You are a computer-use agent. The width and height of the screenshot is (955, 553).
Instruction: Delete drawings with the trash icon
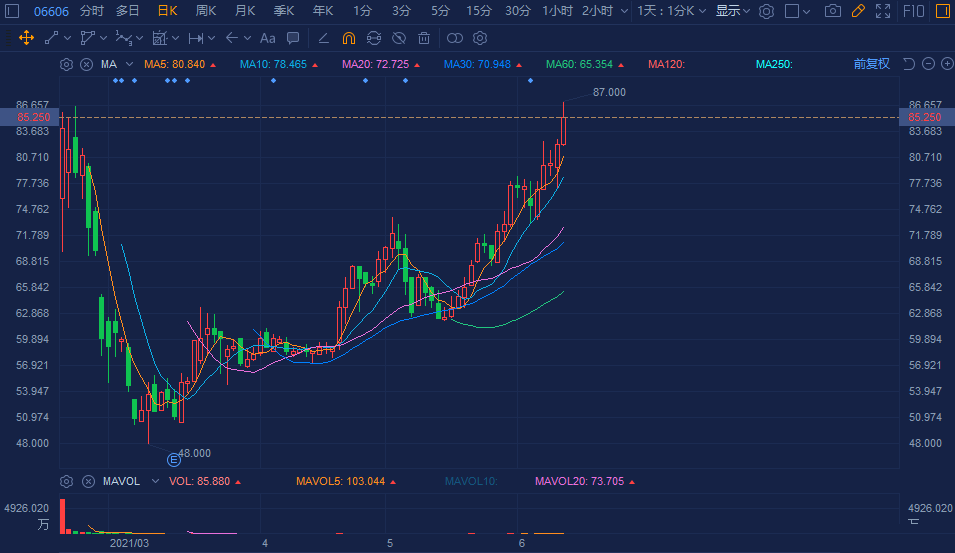(x=424, y=38)
